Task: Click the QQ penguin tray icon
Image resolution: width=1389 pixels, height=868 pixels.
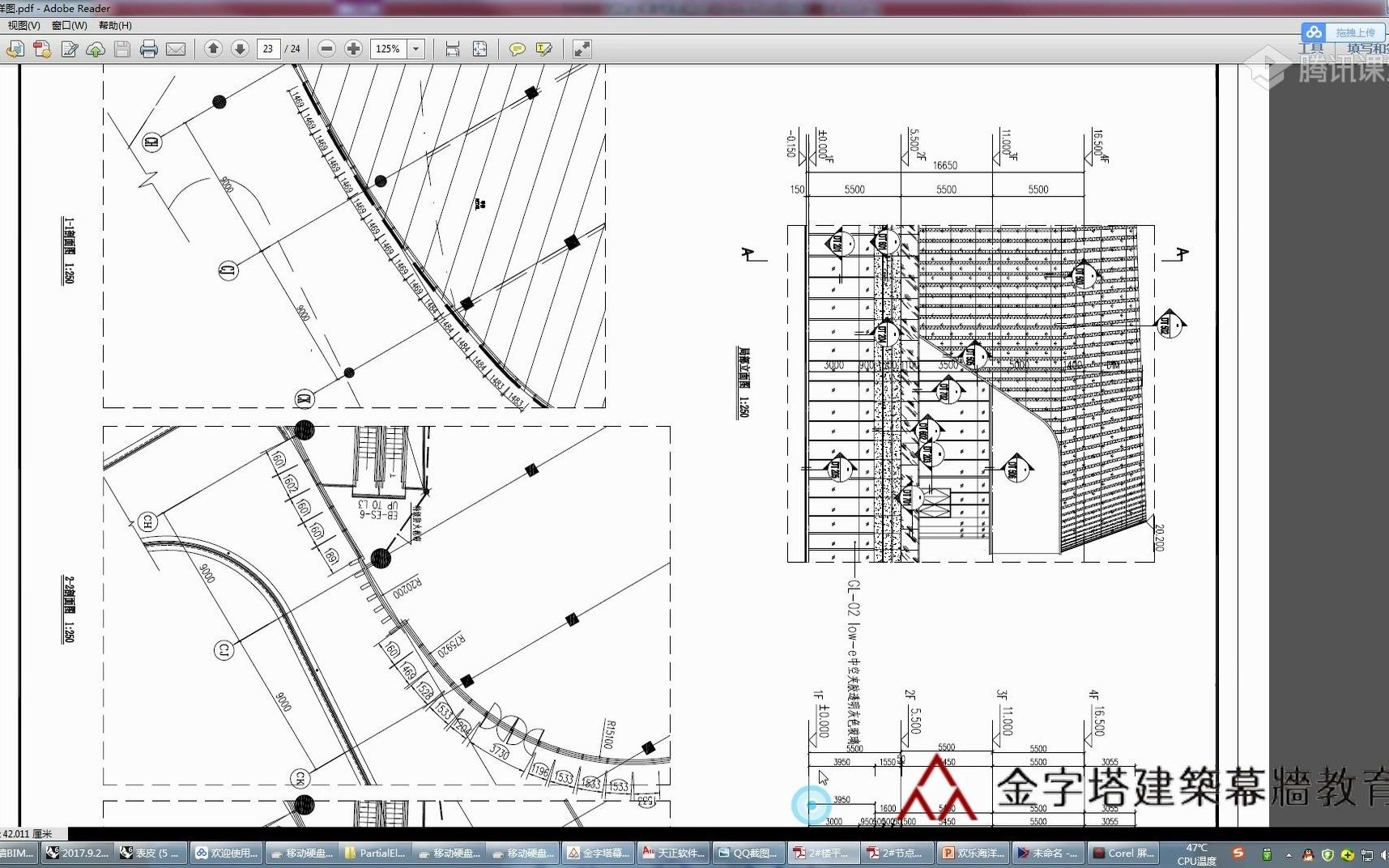Action: pos(1307,854)
